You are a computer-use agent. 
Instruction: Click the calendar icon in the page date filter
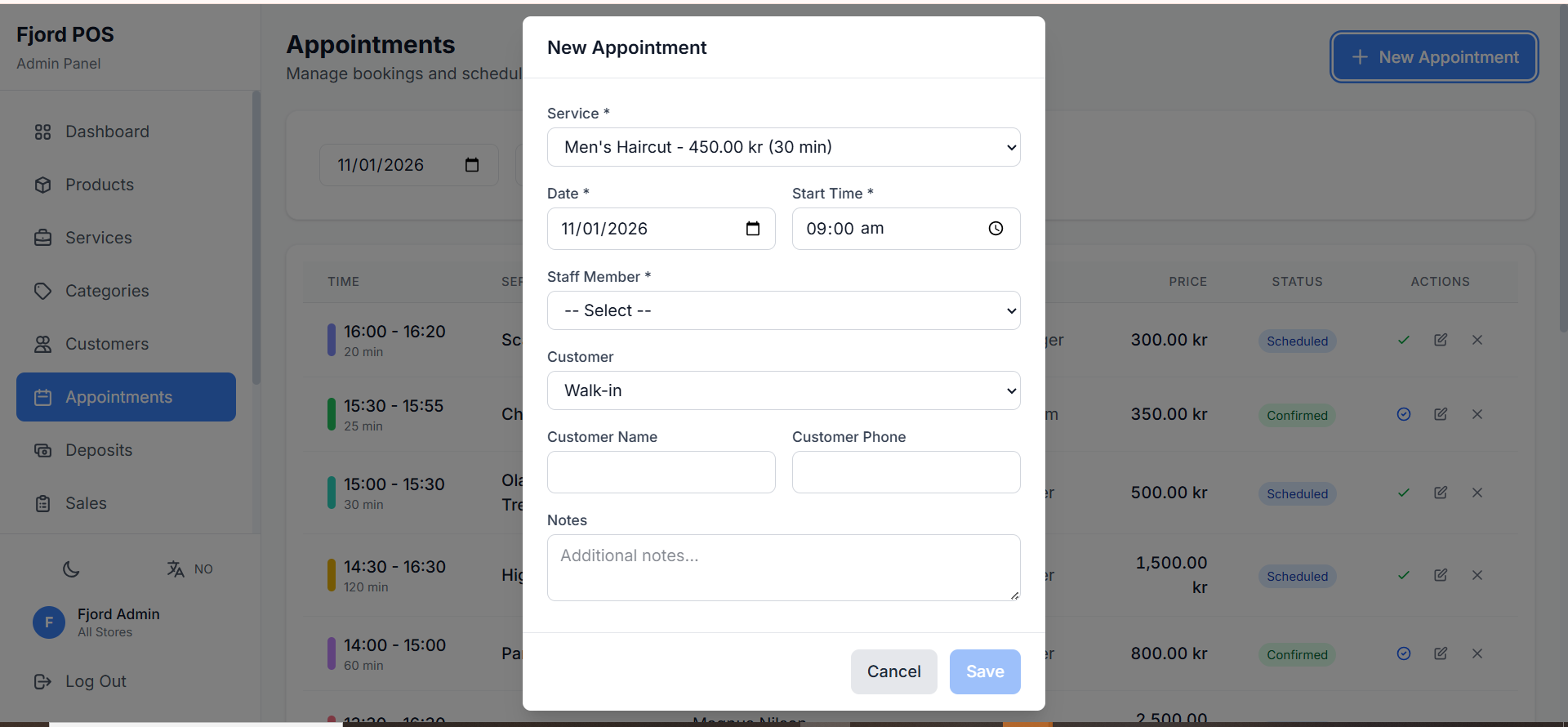[x=471, y=165]
